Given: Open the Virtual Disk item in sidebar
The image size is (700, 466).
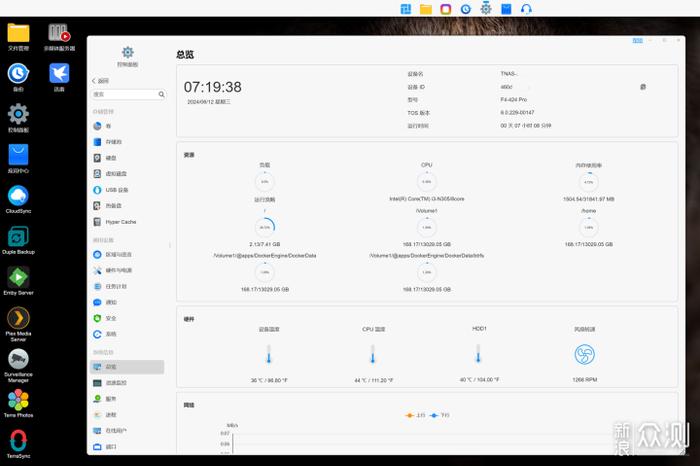Looking at the screenshot, I should (128, 174).
